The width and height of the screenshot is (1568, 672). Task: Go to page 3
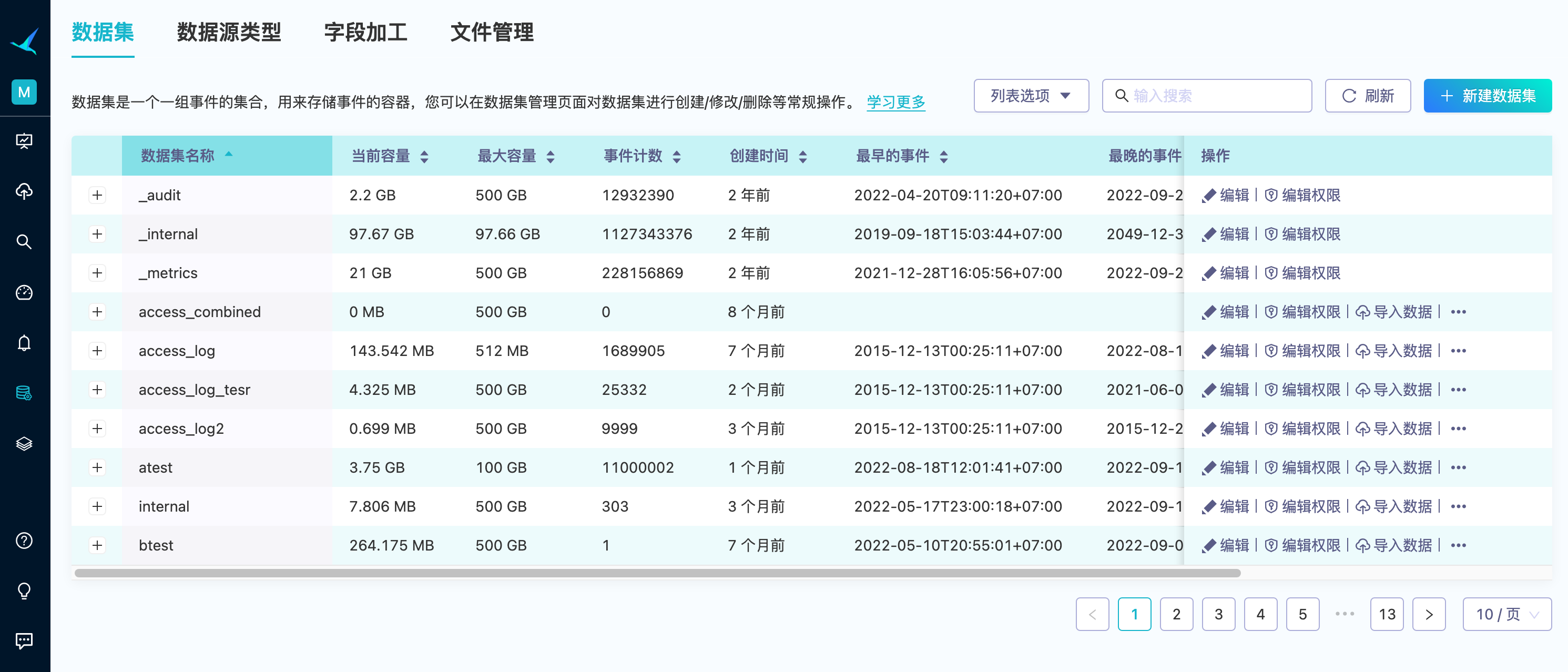coord(1219,614)
